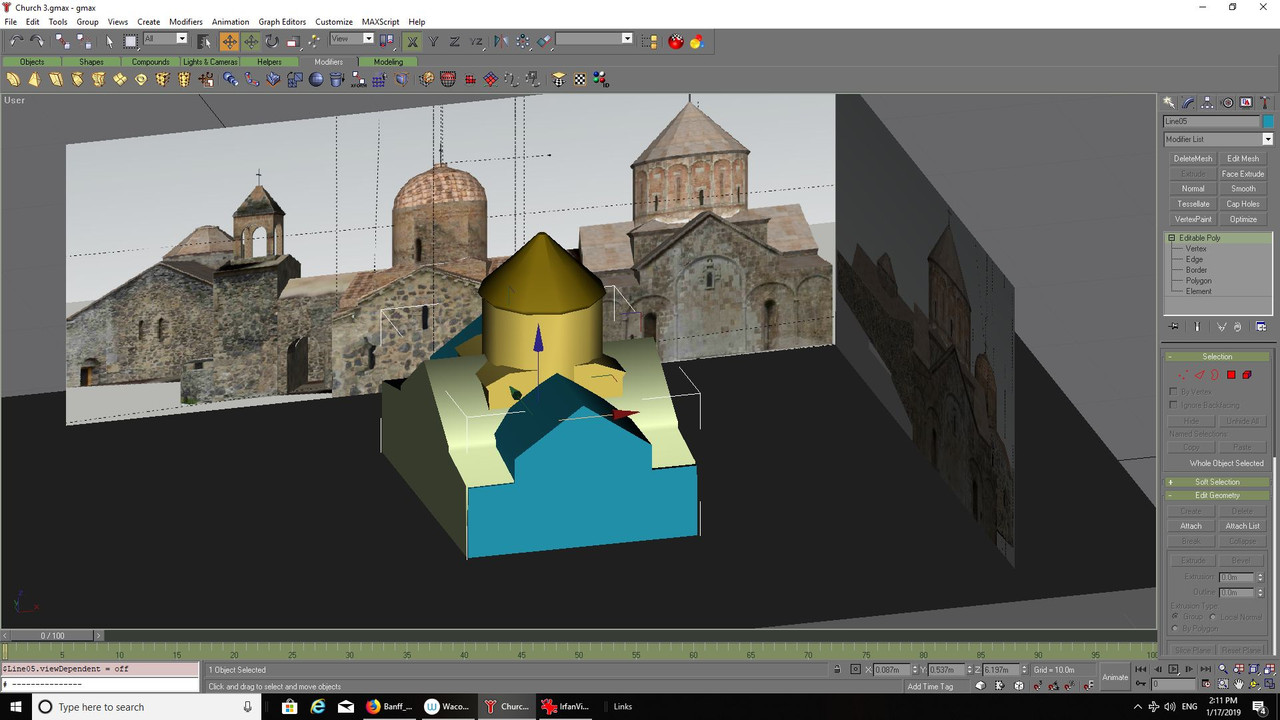The height and width of the screenshot is (720, 1280).
Task: Click the Optimize modifier button
Action: pyautogui.click(x=1243, y=219)
